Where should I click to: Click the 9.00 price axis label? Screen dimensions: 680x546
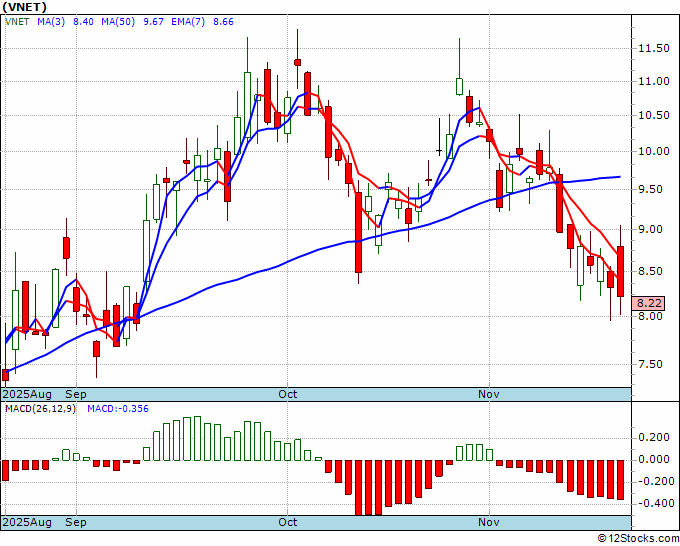(651, 229)
